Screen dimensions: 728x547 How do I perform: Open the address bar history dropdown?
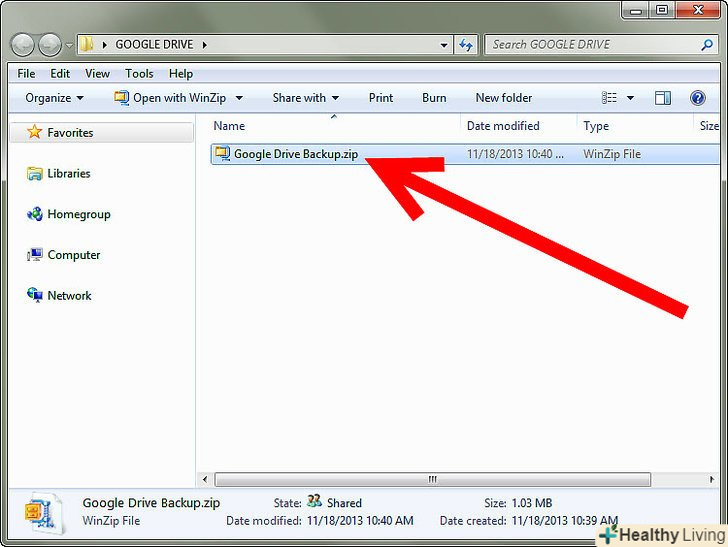[444, 45]
